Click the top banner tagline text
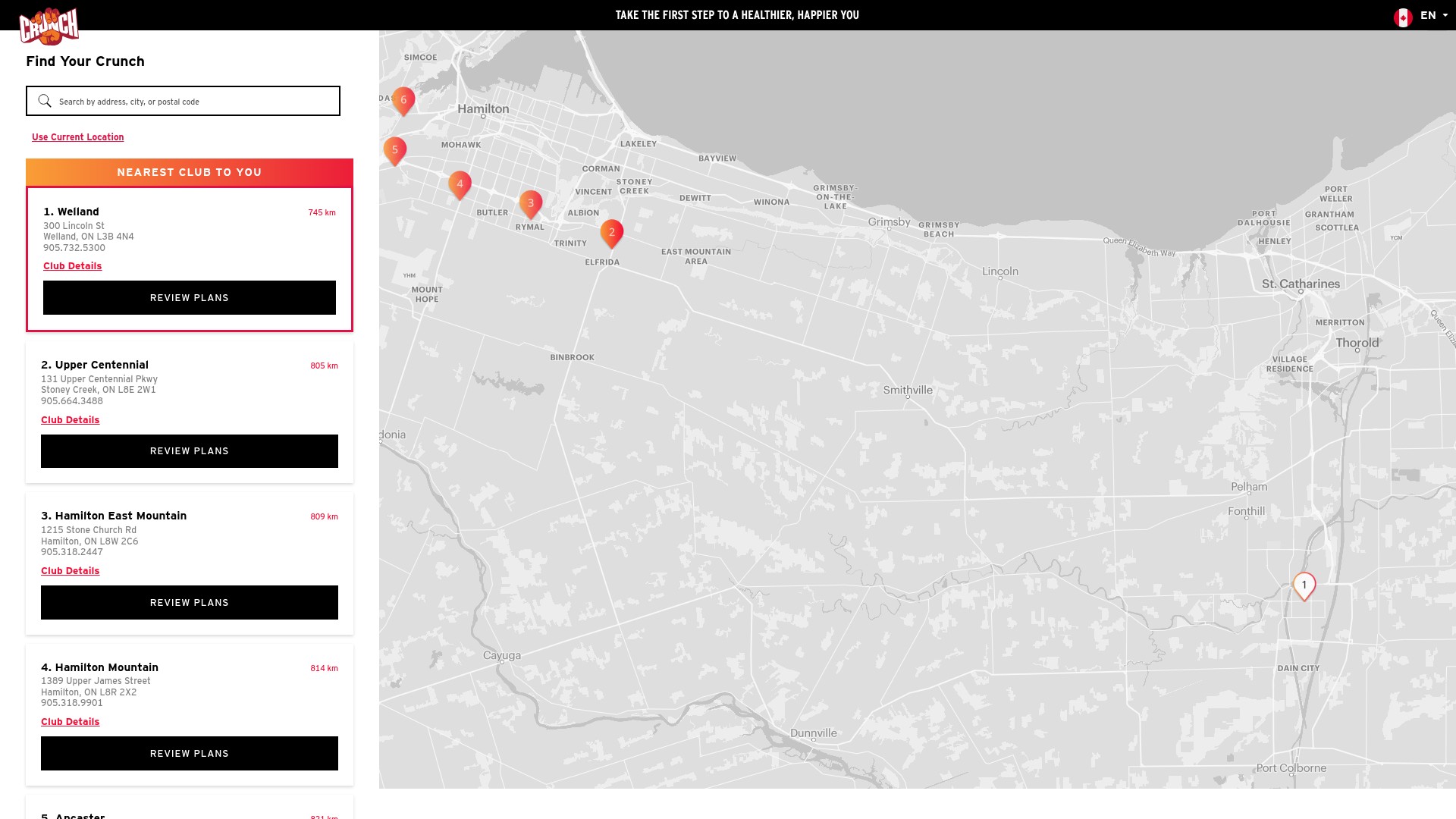 737,15
